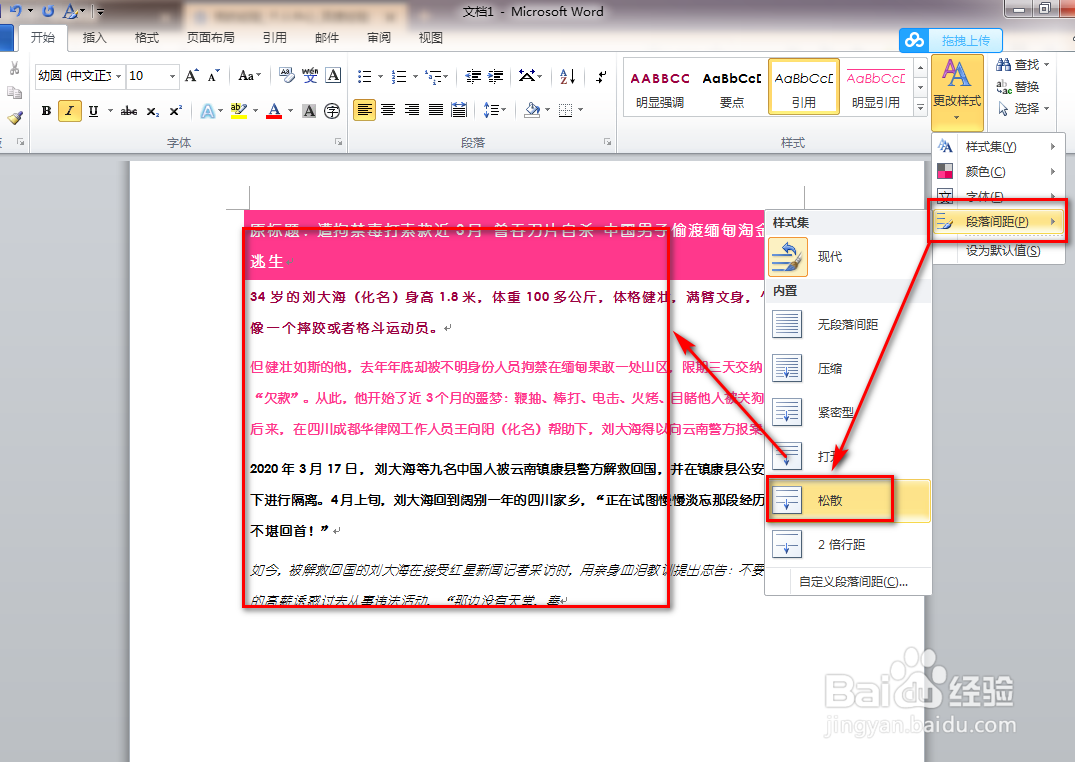Viewport: 1075px width, 762px height.
Task: Click the Decrease Indent icon
Action: (472, 76)
